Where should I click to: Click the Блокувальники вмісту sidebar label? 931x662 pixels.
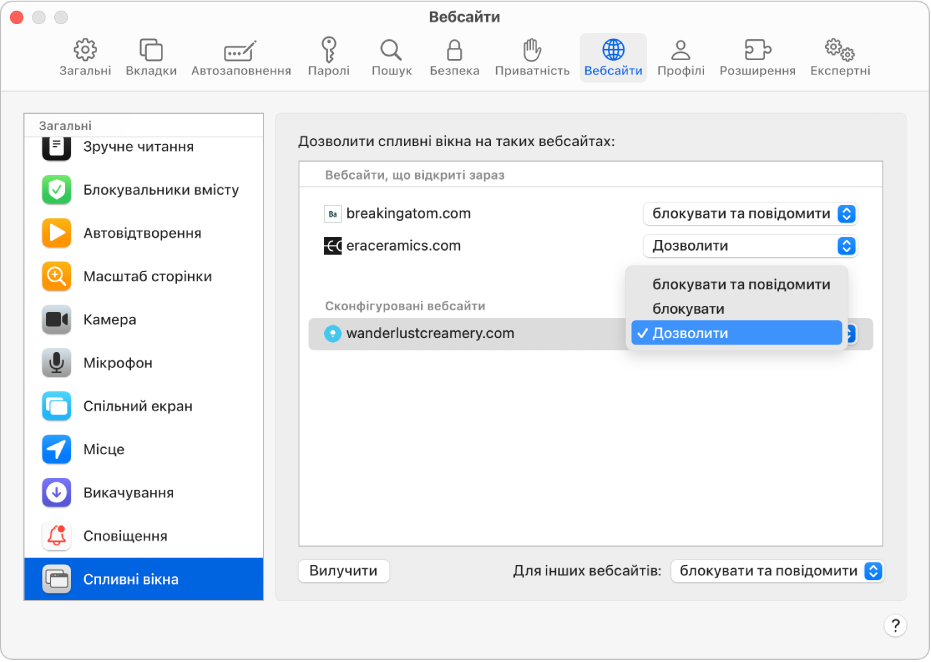point(161,190)
